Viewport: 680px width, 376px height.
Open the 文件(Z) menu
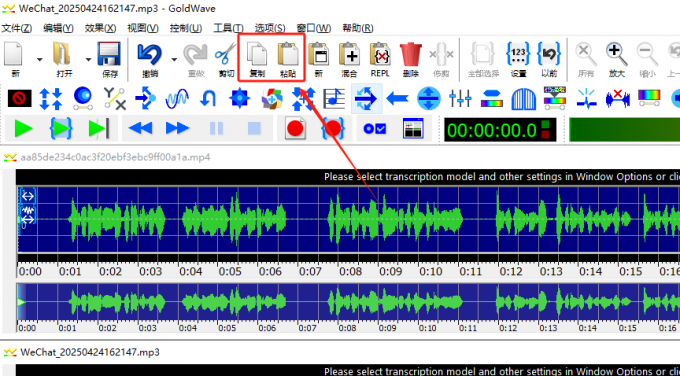(x=17, y=29)
